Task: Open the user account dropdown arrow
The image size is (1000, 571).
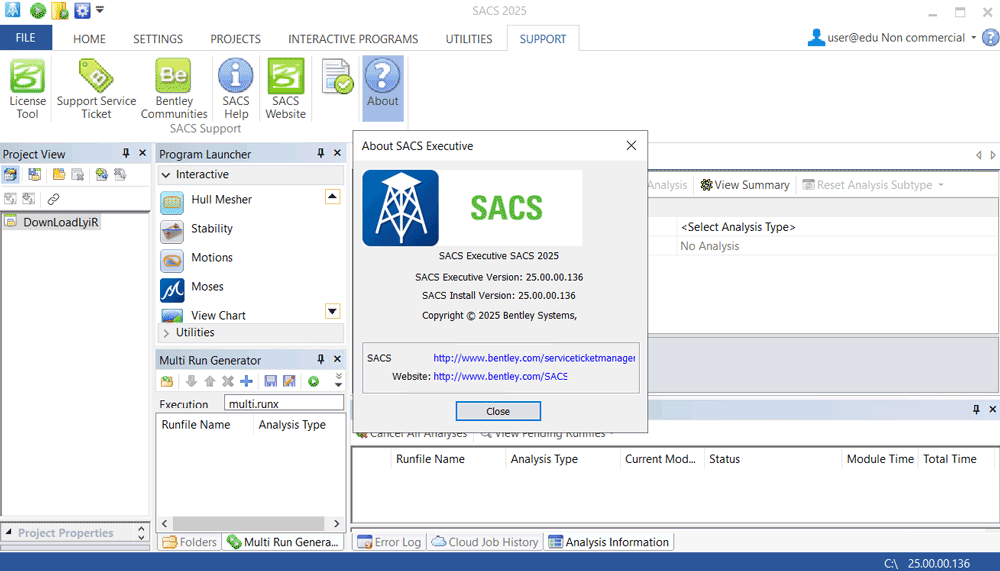Action: tap(974, 38)
